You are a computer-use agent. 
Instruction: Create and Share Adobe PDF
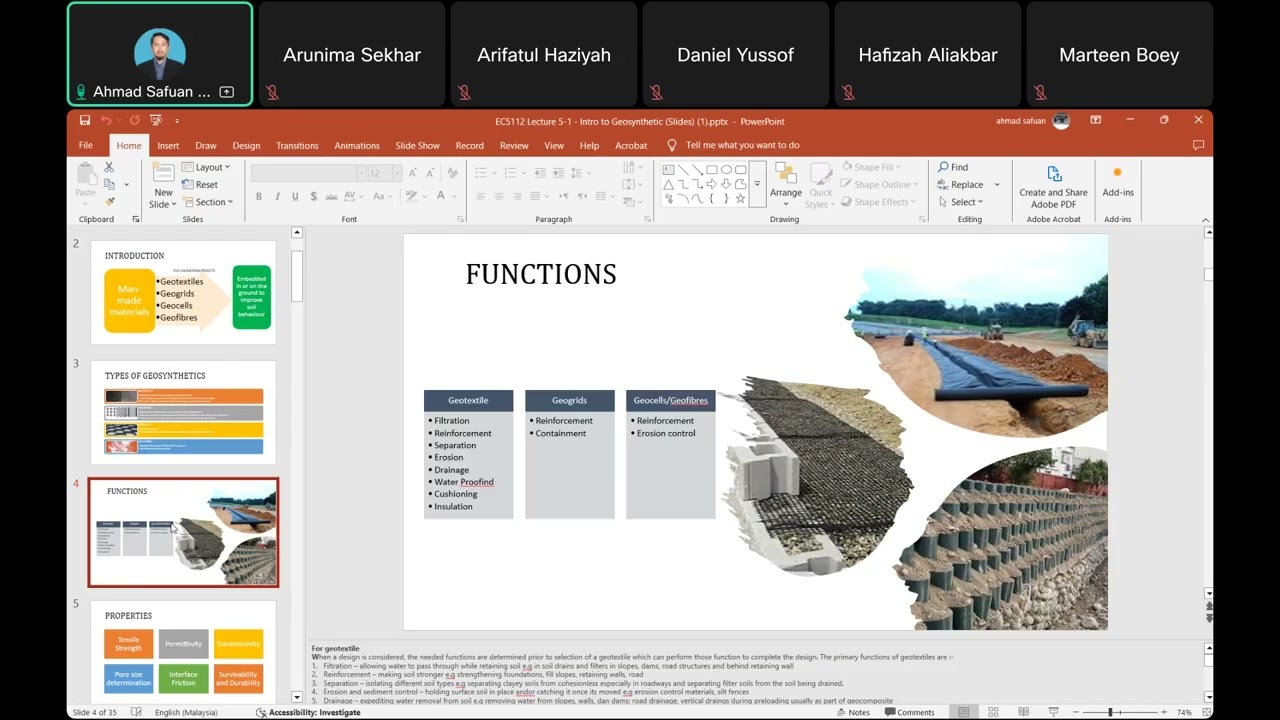1053,185
